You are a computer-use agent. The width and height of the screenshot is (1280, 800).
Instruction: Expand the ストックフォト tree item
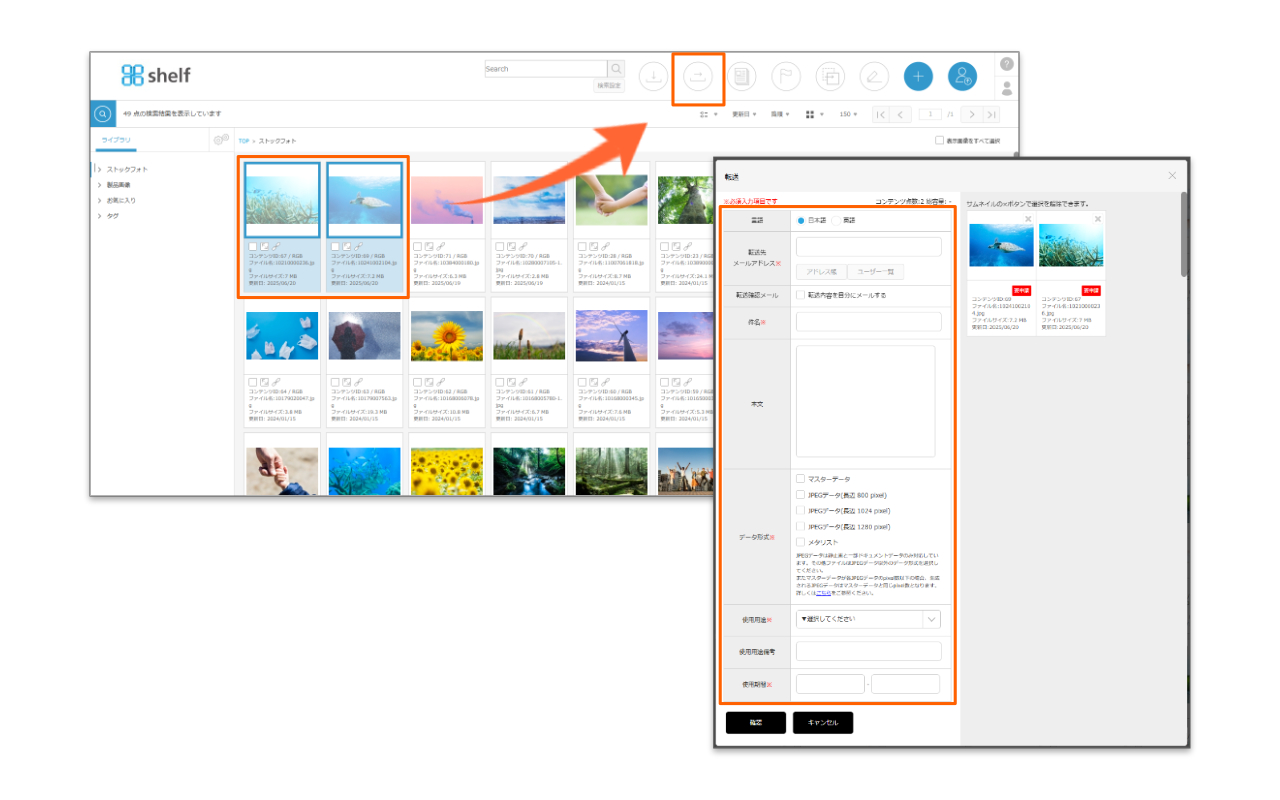(x=99, y=169)
